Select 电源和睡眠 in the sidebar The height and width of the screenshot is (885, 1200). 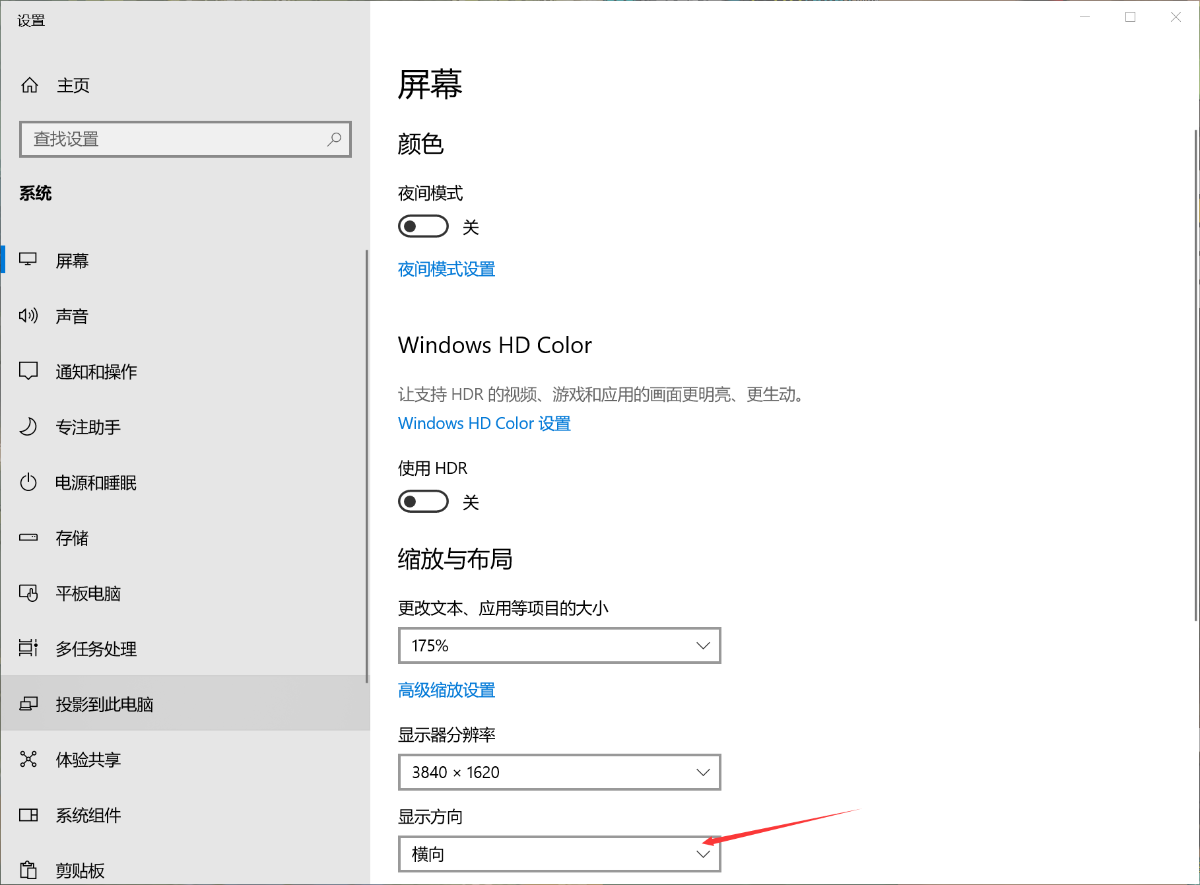click(x=185, y=482)
